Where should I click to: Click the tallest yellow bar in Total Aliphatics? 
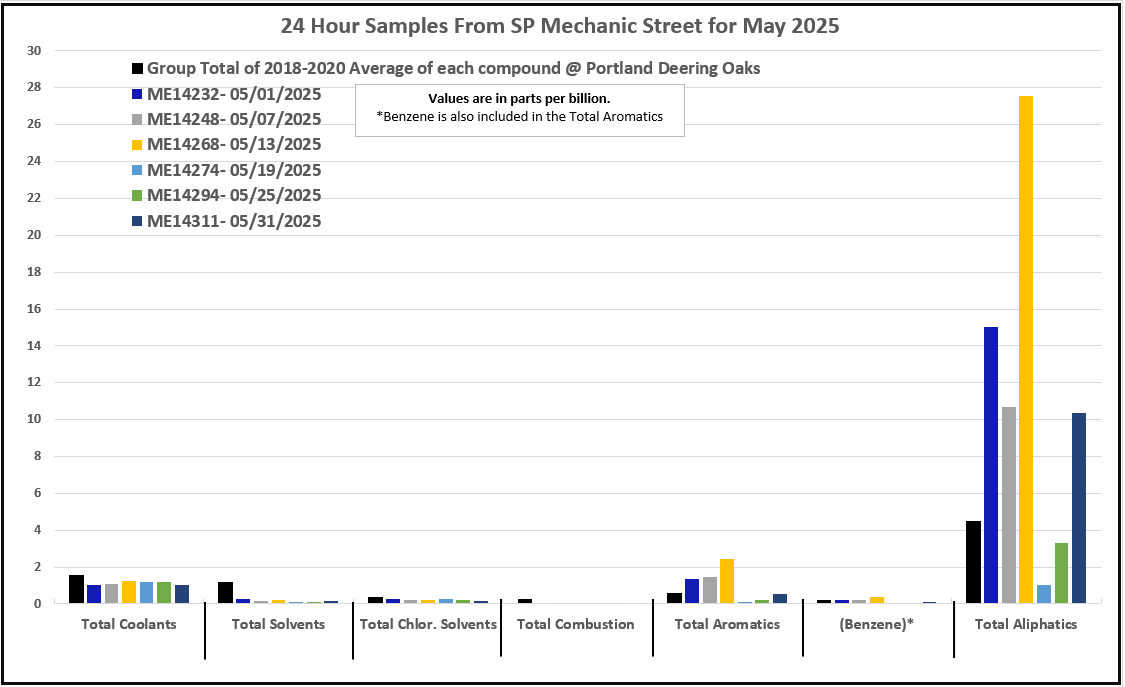1026,350
